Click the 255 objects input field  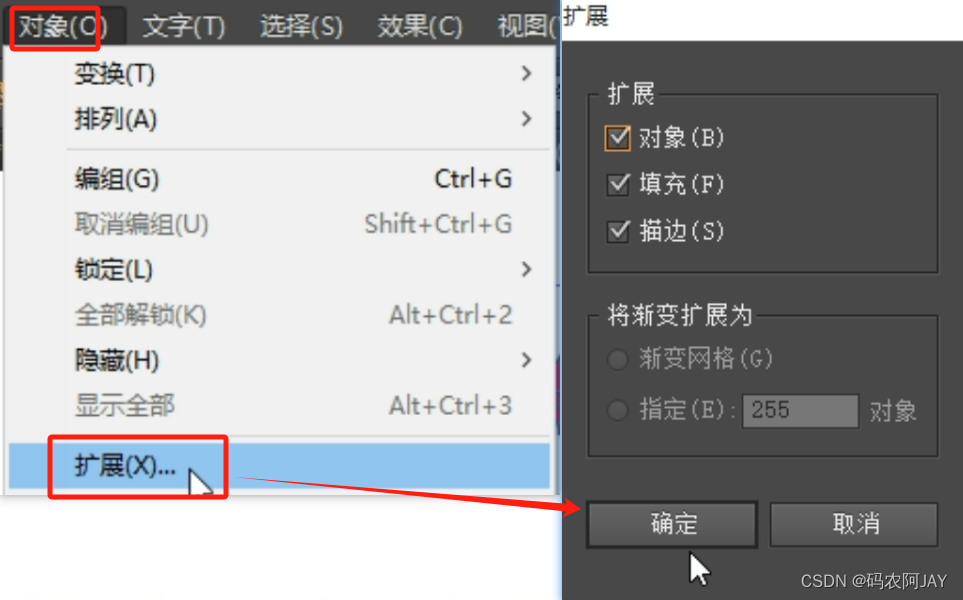pyautogui.click(x=800, y=410)
